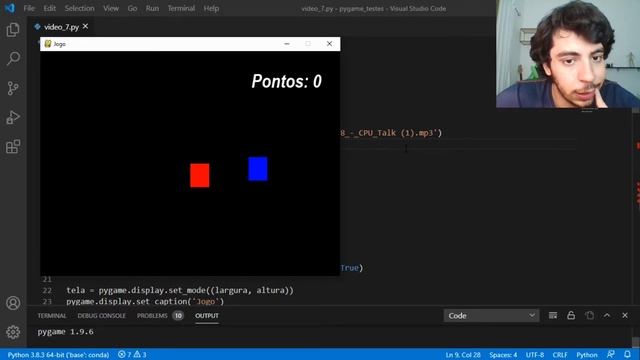Open the Manage gear icon
Viewport: 640px width, 360px height.
point(13,332)
